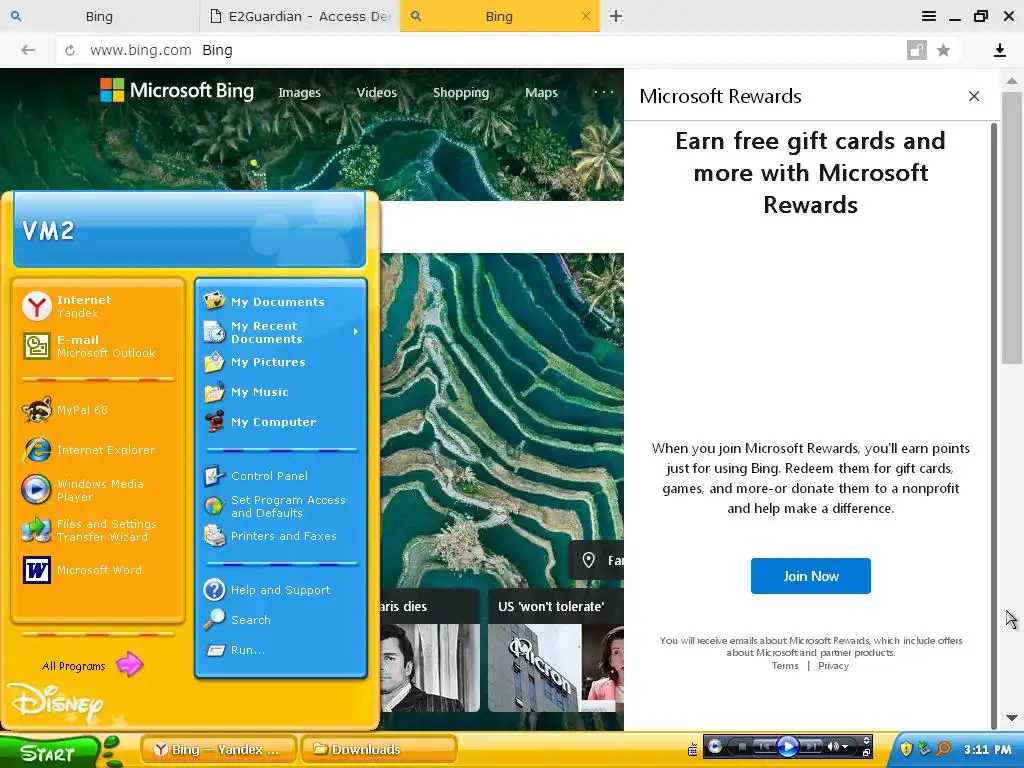Click the Microsoft Bing logo
Screen dimensions: 1024x768
tap(176, 90)
